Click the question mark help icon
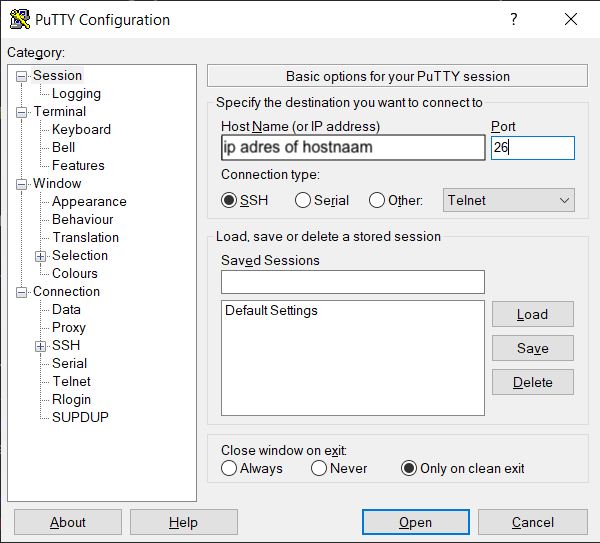Viewport: 600px width, 543px height. pos(514,19)
